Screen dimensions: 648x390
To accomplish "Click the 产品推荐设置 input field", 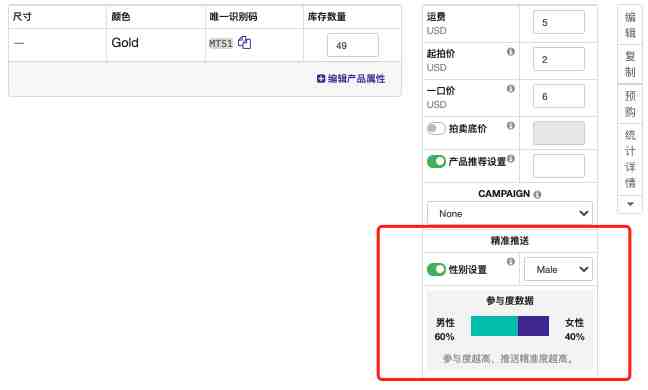I will point(559,166).
